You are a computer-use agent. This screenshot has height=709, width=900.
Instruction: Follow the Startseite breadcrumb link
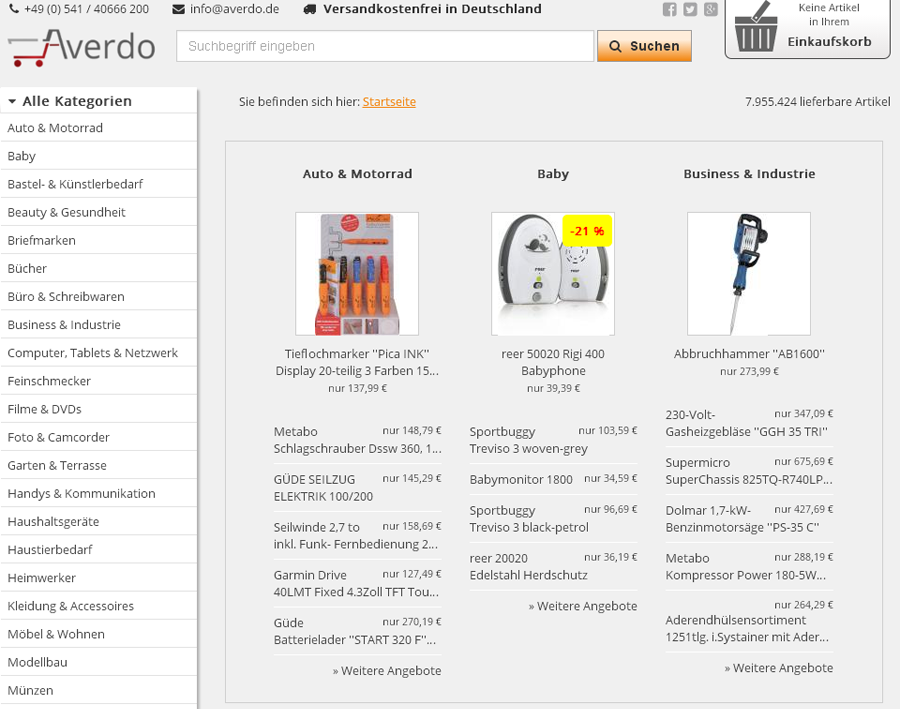tap(389, 102)
